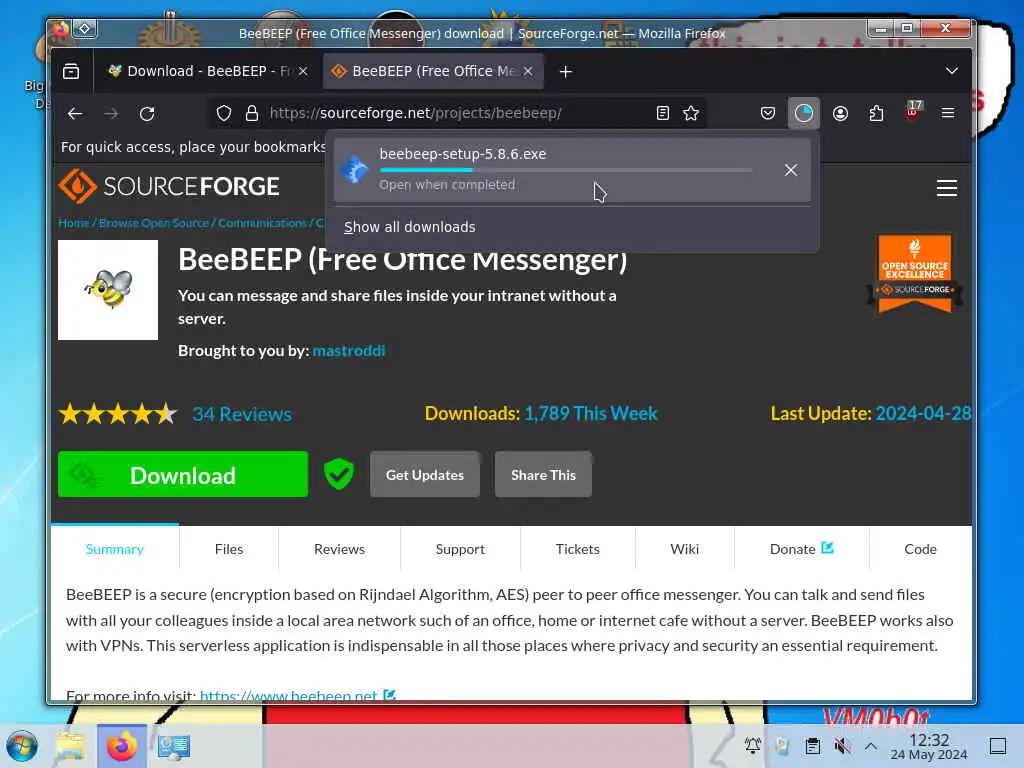Open the tracking protection shield icon

coord(224,114)
